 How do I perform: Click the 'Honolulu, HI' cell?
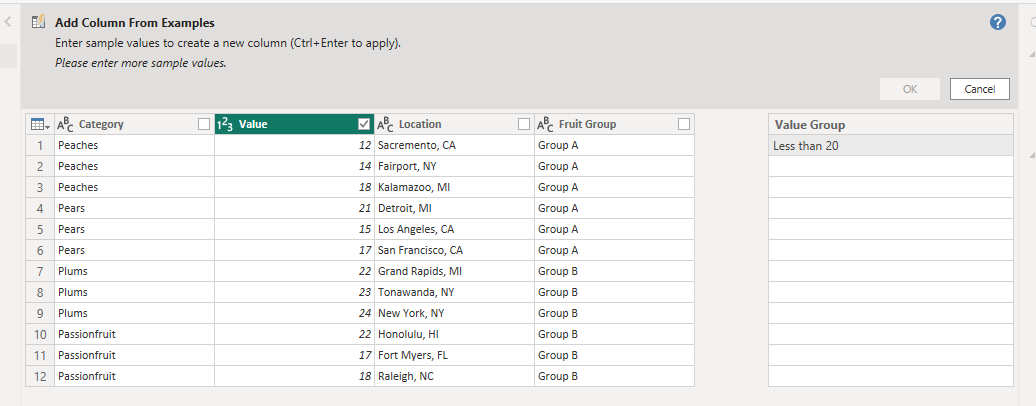(x=454, y=335)
